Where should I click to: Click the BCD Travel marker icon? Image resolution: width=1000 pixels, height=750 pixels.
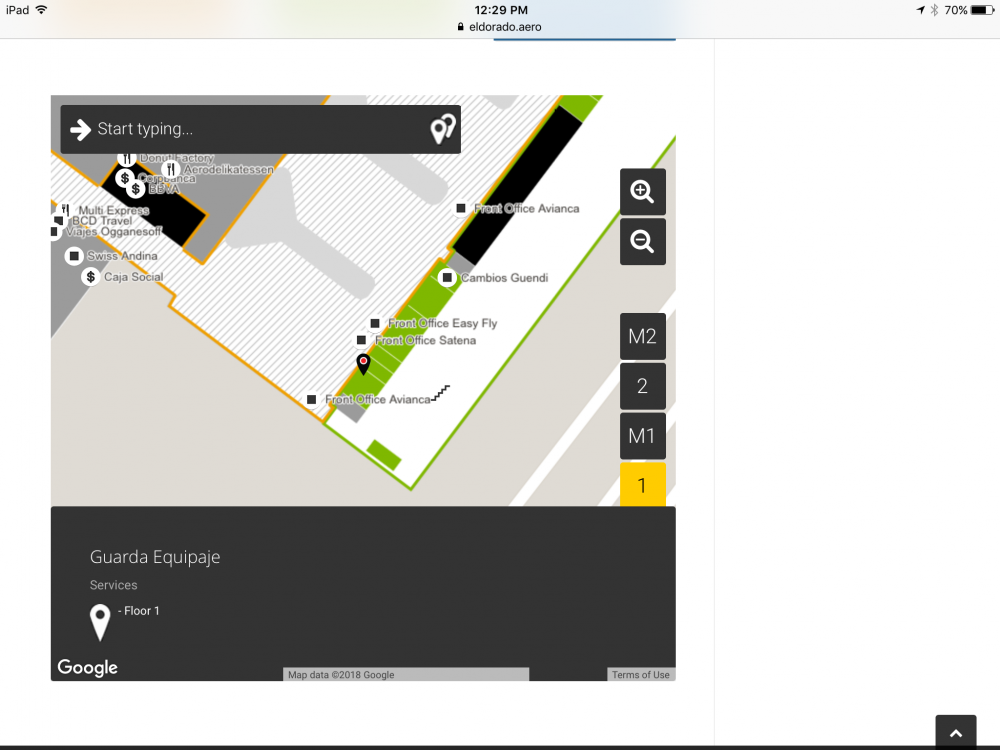tap(59, 221)
